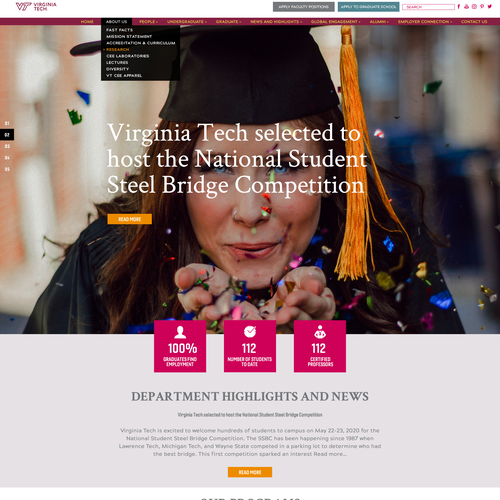500x500 pixels.
Task: Open the Pinterest social icon
Action: pos(482,6)
